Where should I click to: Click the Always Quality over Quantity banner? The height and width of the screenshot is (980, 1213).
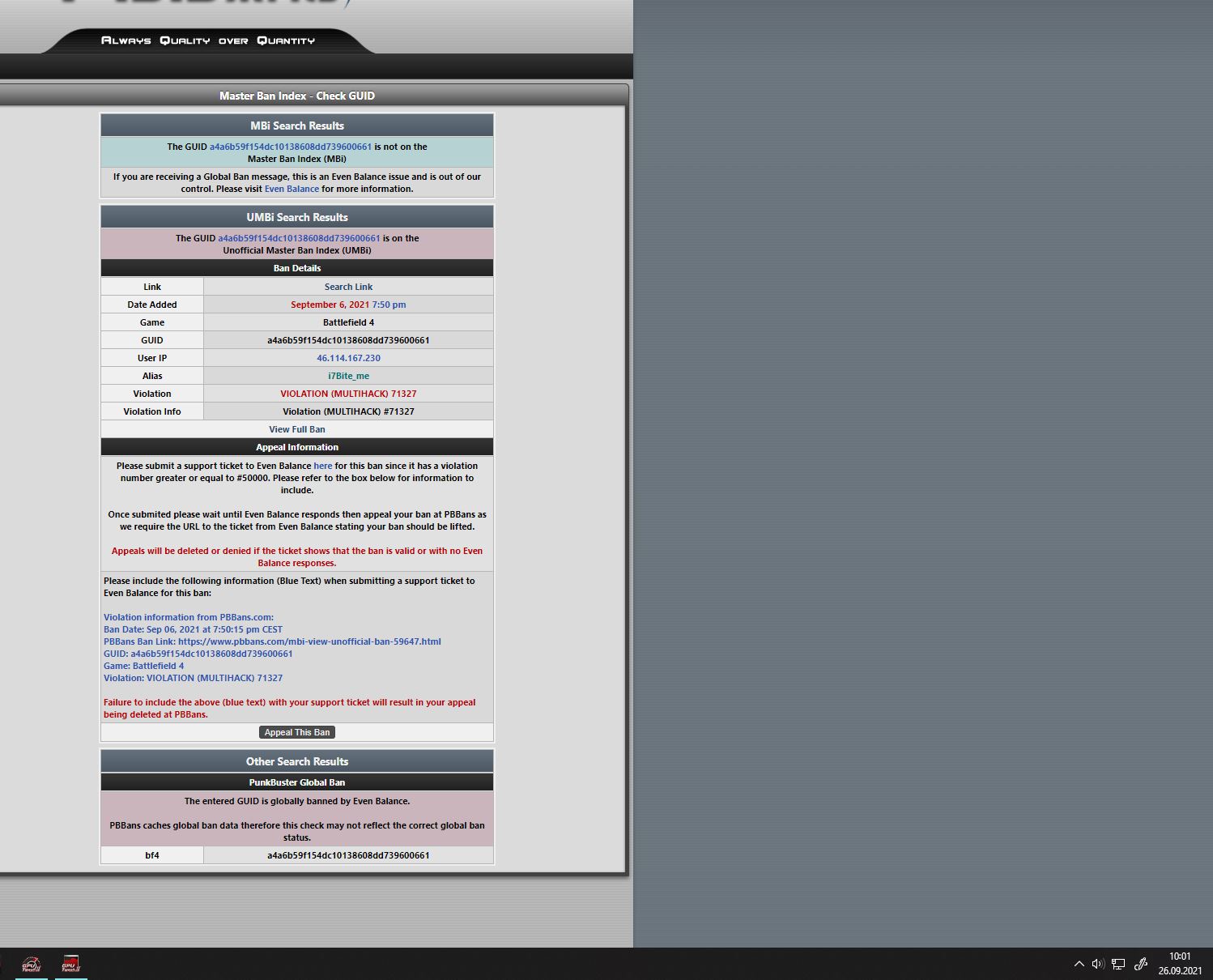tap(208, 40)
